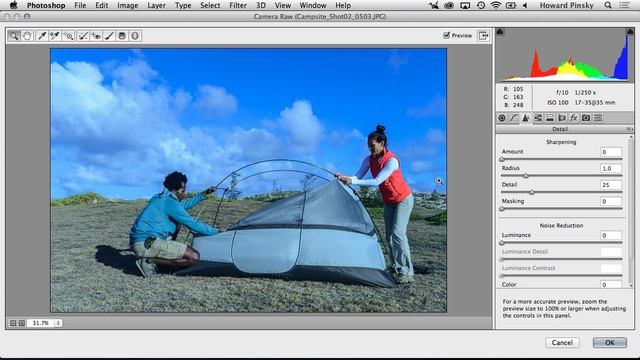Select the Spot Removal tool
Screen dimensions: 640x360
[x=83, y=36]
